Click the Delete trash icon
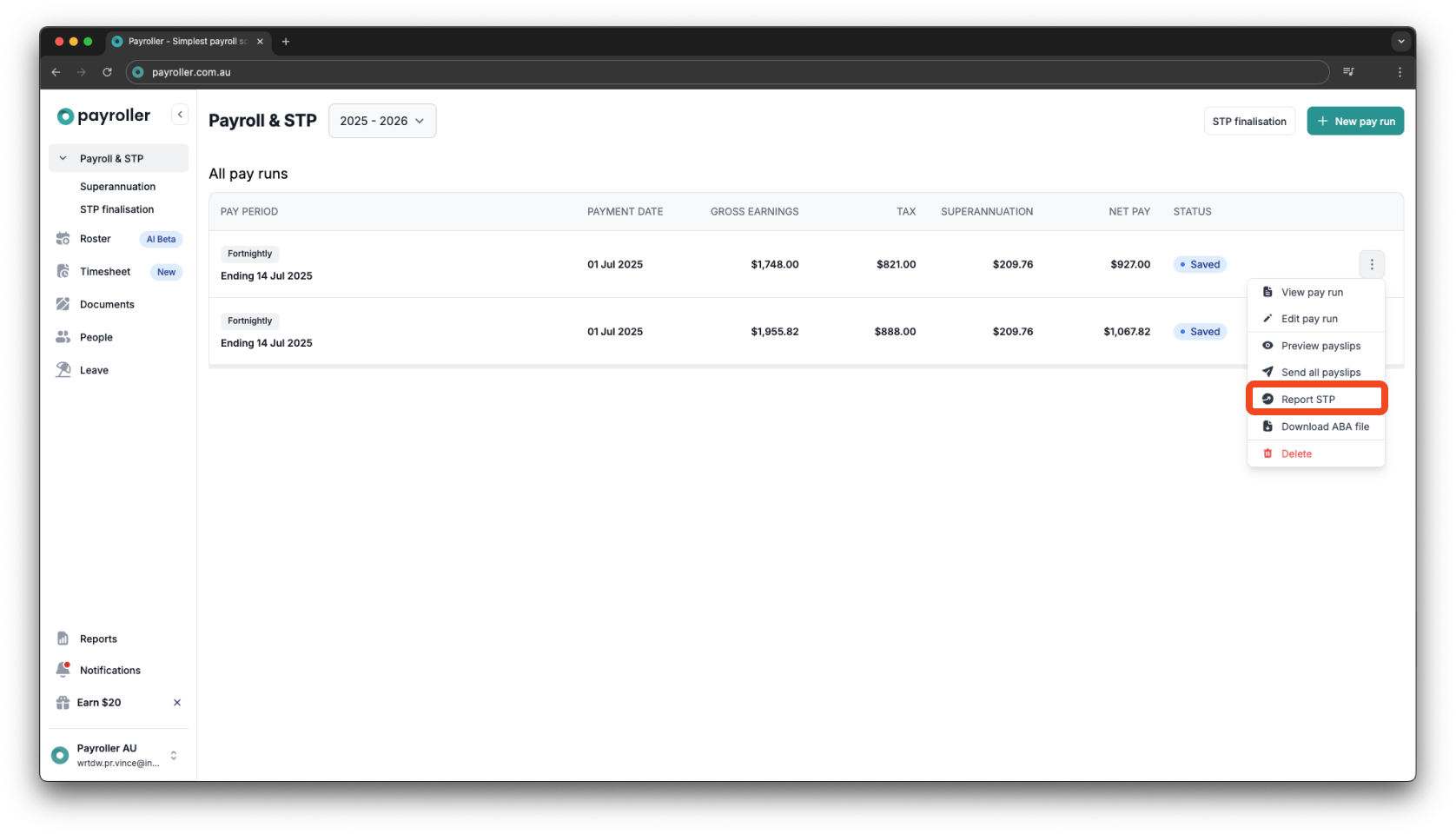Image resolution: width=1456 pixels, height=834 pixels. coord(1267,453)
